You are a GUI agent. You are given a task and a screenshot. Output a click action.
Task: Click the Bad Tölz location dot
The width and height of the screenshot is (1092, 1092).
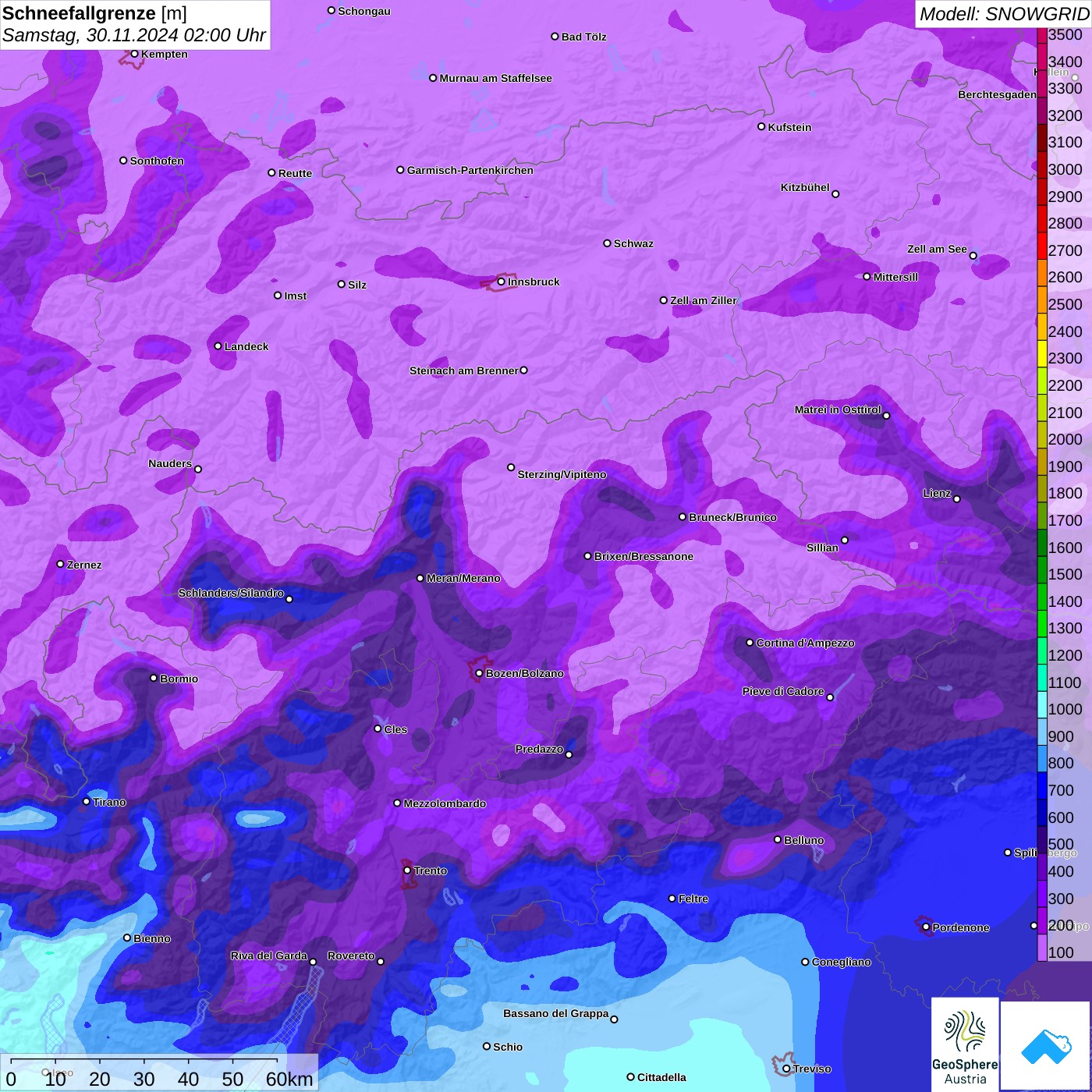(555, 37)
